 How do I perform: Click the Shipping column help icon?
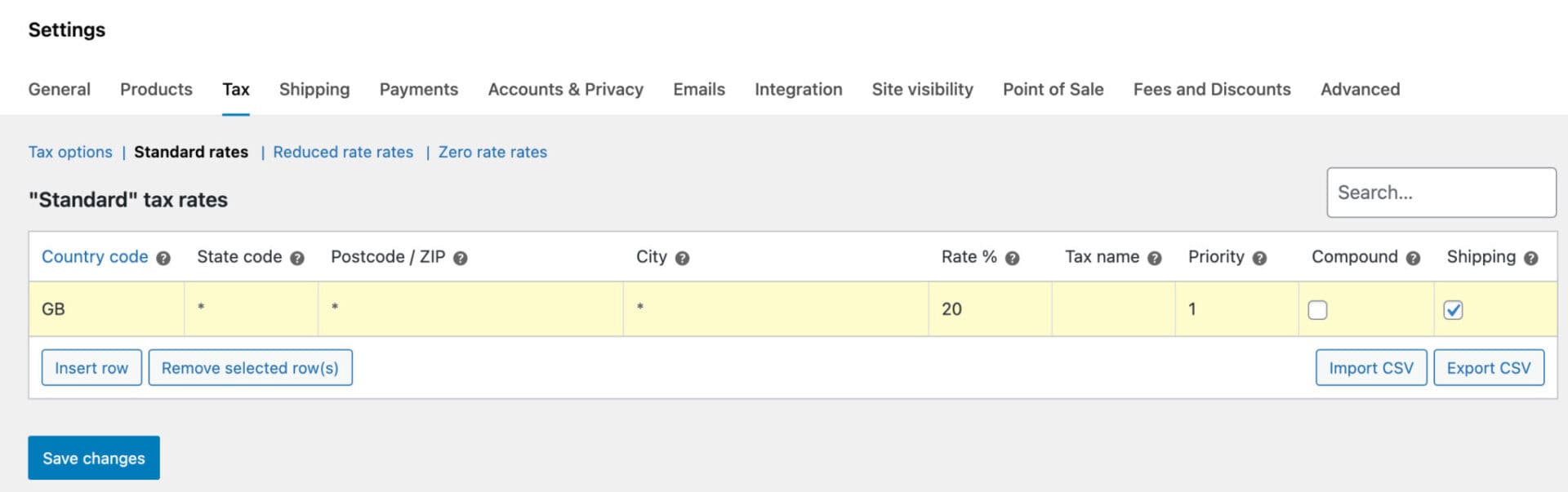1531,258
